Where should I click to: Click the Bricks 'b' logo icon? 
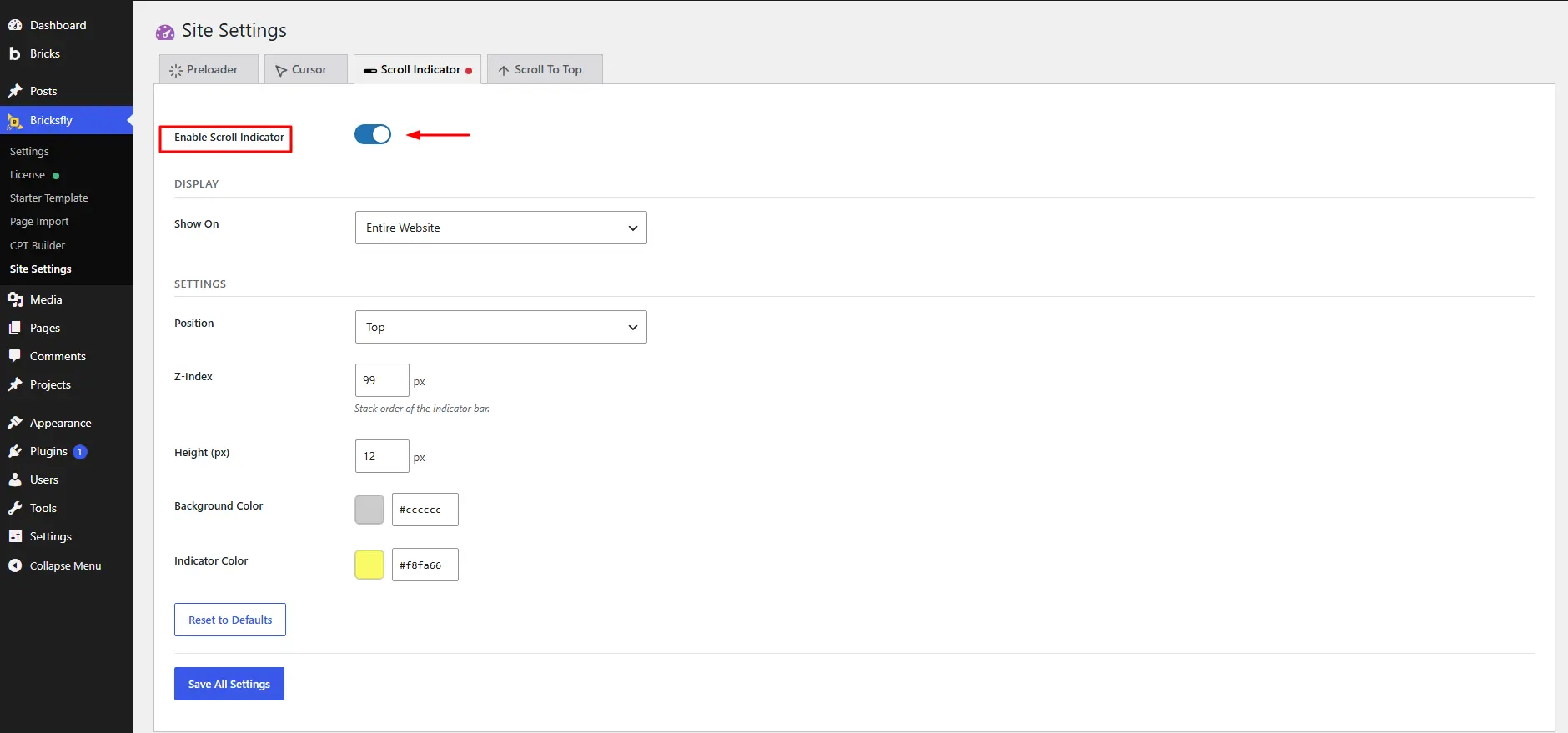click(x=14, y=53)
